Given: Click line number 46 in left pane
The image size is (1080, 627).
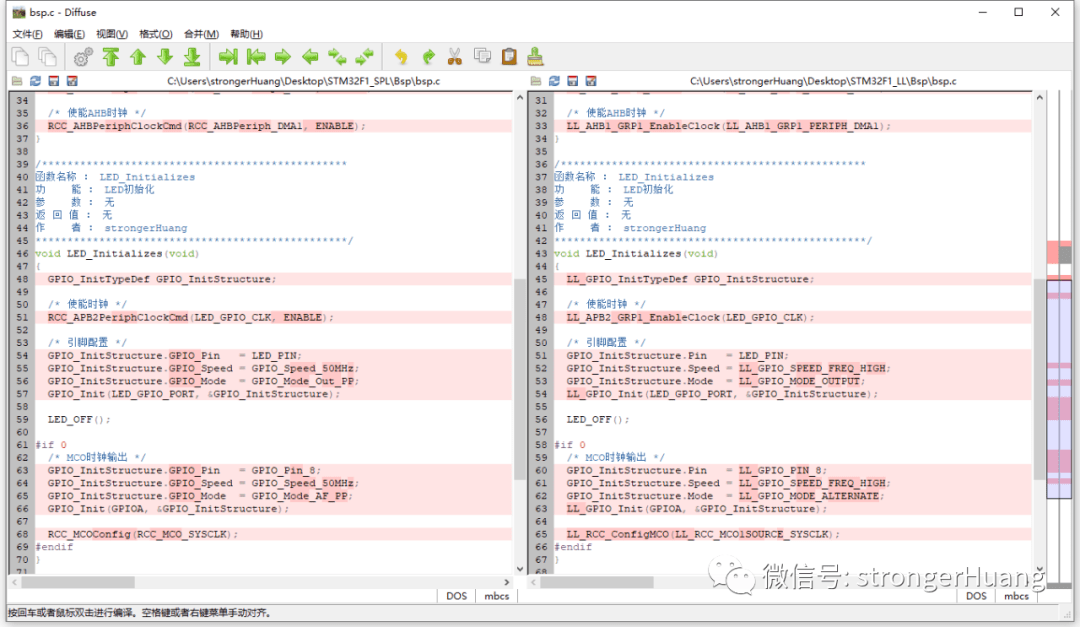Looking at the screenshot, I should coord(23,254).
